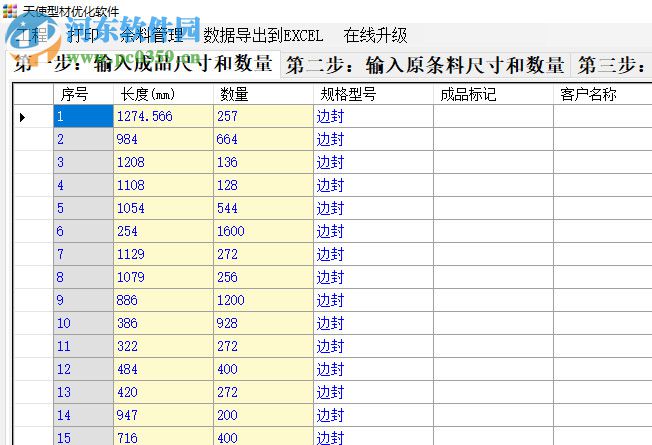This screenshot has height=445, width=652.
Task: Click the app icon in title bar
Action: (9, 11)
